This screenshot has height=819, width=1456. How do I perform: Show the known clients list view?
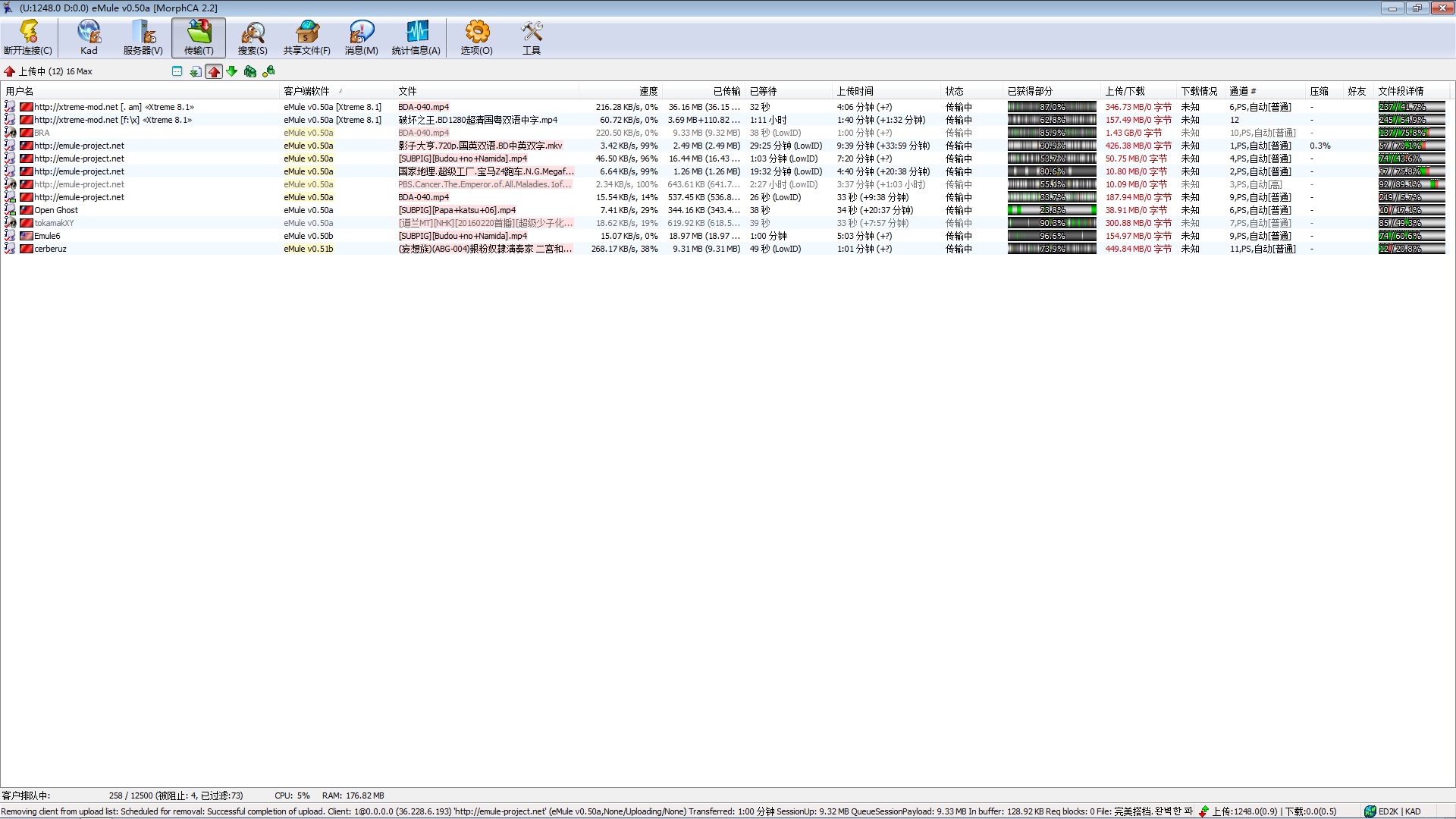coord(268,71)
